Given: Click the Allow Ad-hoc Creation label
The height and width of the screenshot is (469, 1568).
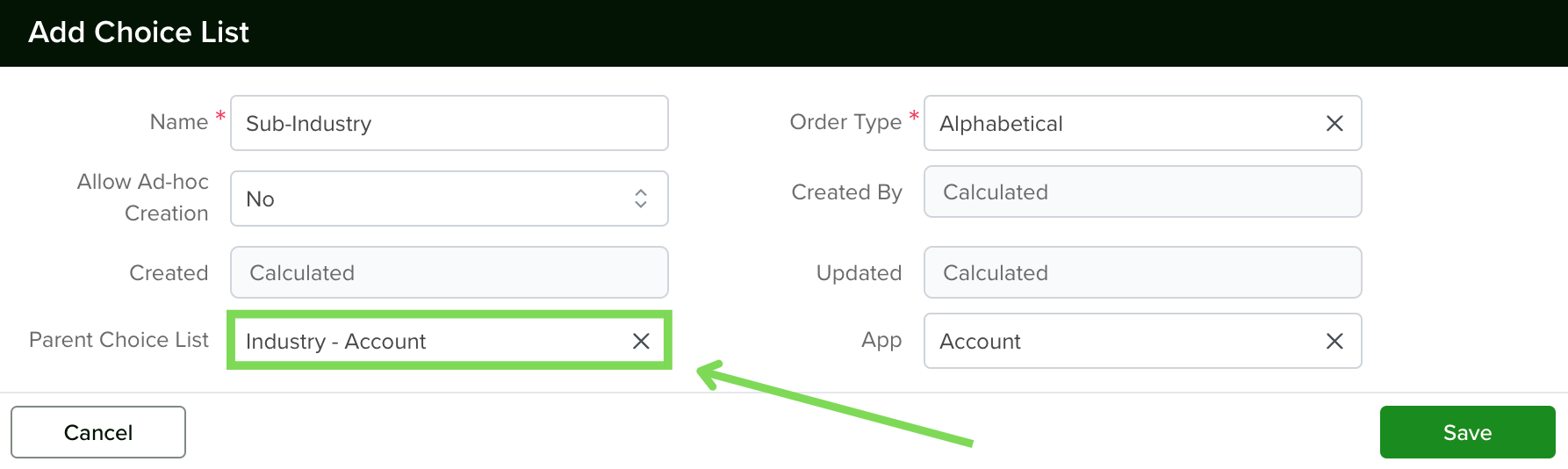Looking at the screenshot, I should pos(143,198).
